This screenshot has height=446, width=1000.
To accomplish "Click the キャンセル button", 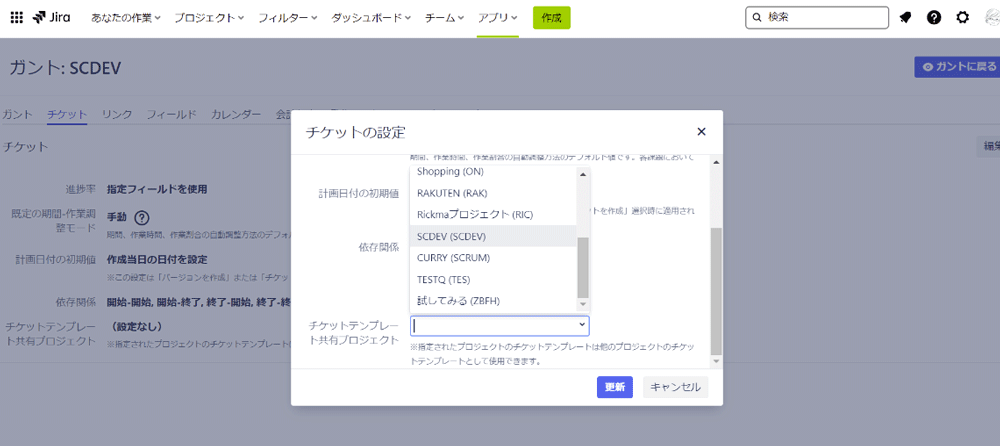I will pos(675,387).
